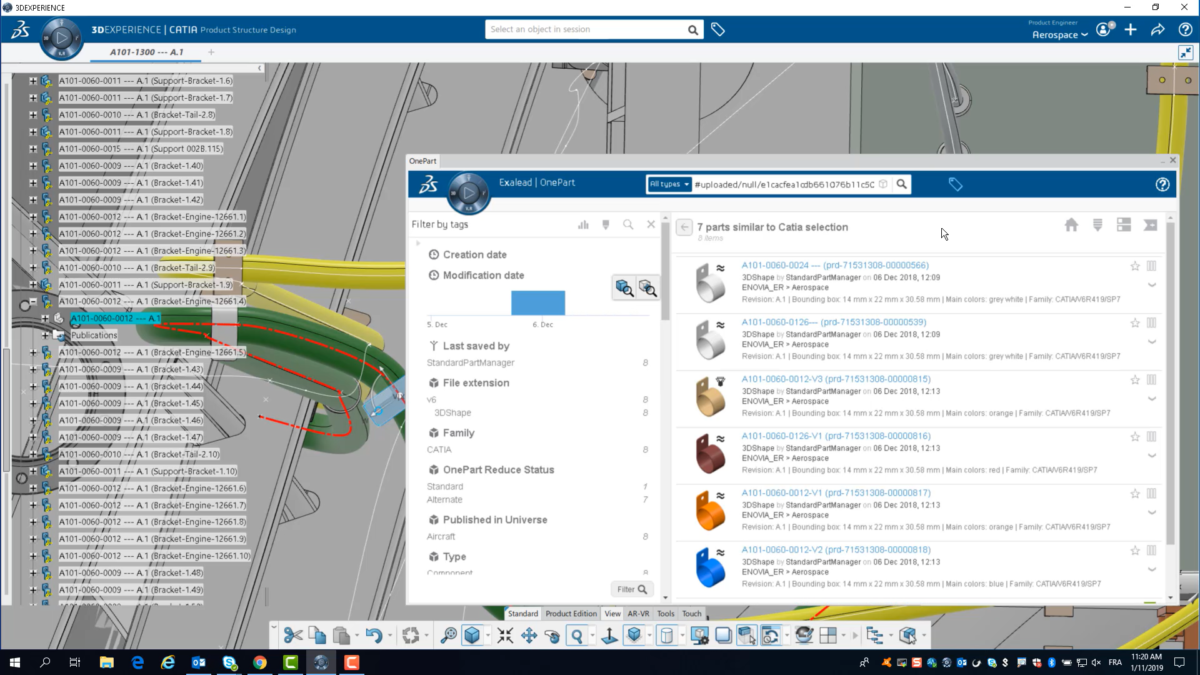The image size is (1200, 675).
Task: Collapse tree node Bracket-Engine-12661.4
Action: pyautogui.click(x=33, y=301)
